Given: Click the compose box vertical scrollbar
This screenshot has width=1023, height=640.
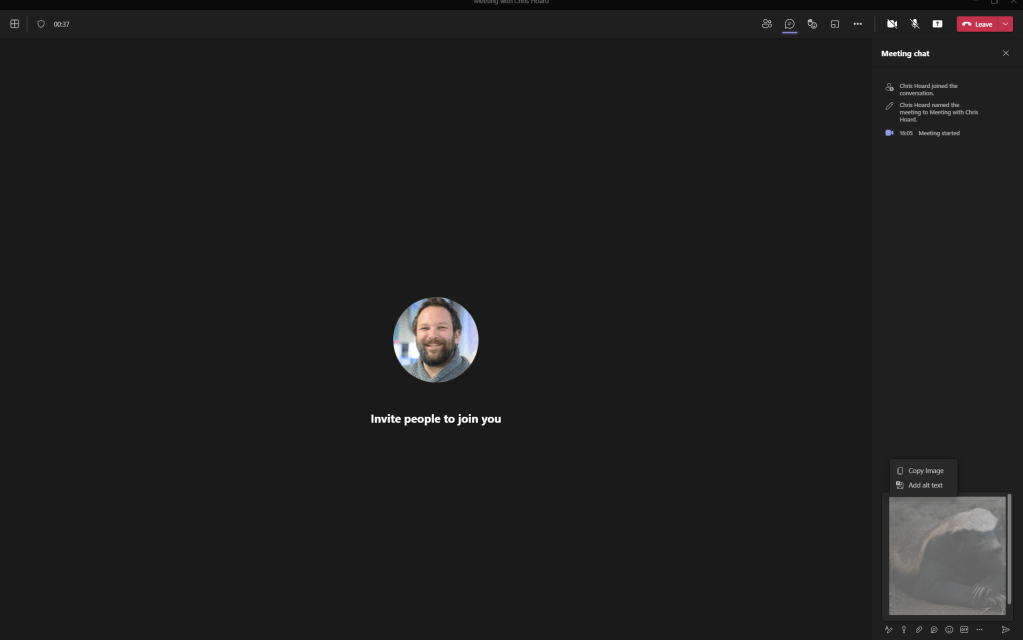Looking at the screenshot, I should point(1009,550).
